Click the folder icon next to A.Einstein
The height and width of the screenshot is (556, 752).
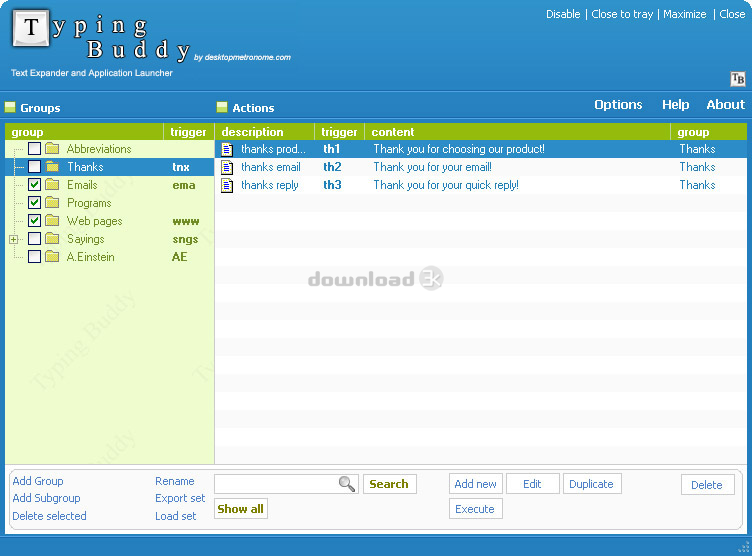(x=52, y=257)
